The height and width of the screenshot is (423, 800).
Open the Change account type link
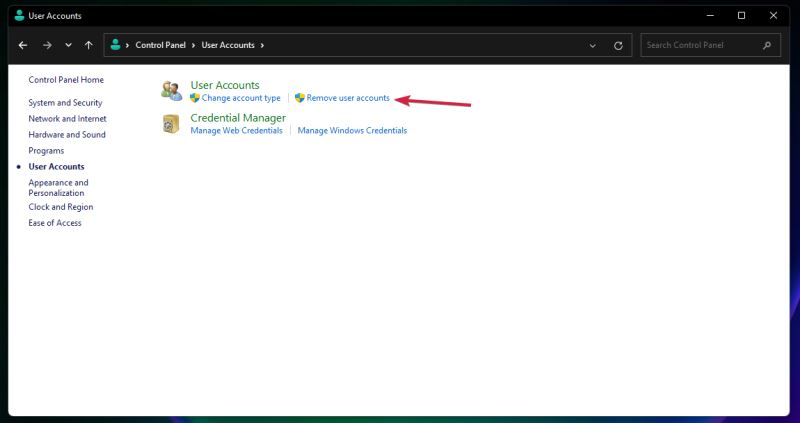pyautogui.click(x=241, y=98)
